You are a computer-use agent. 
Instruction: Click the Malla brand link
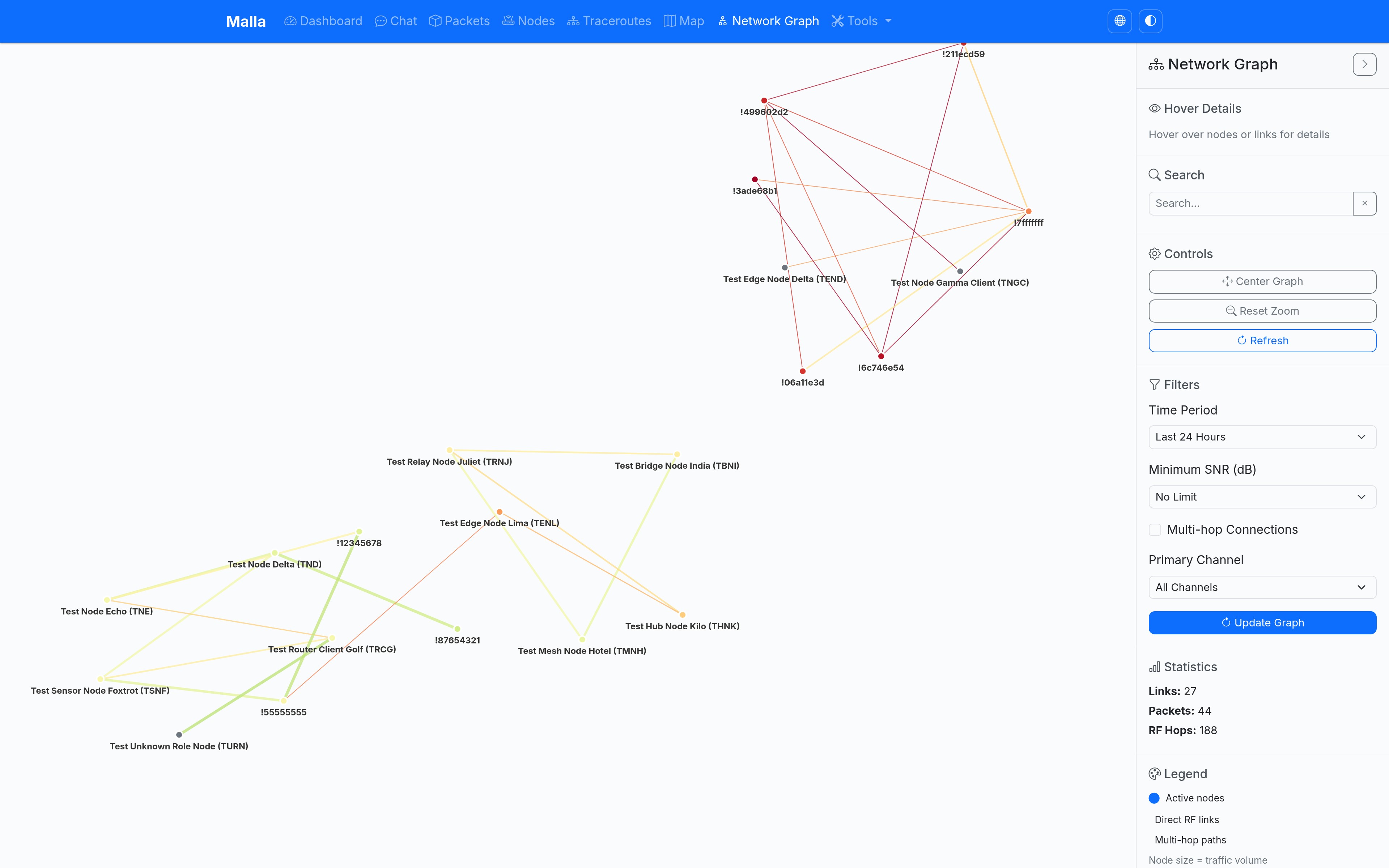click(x=246, y=21)
